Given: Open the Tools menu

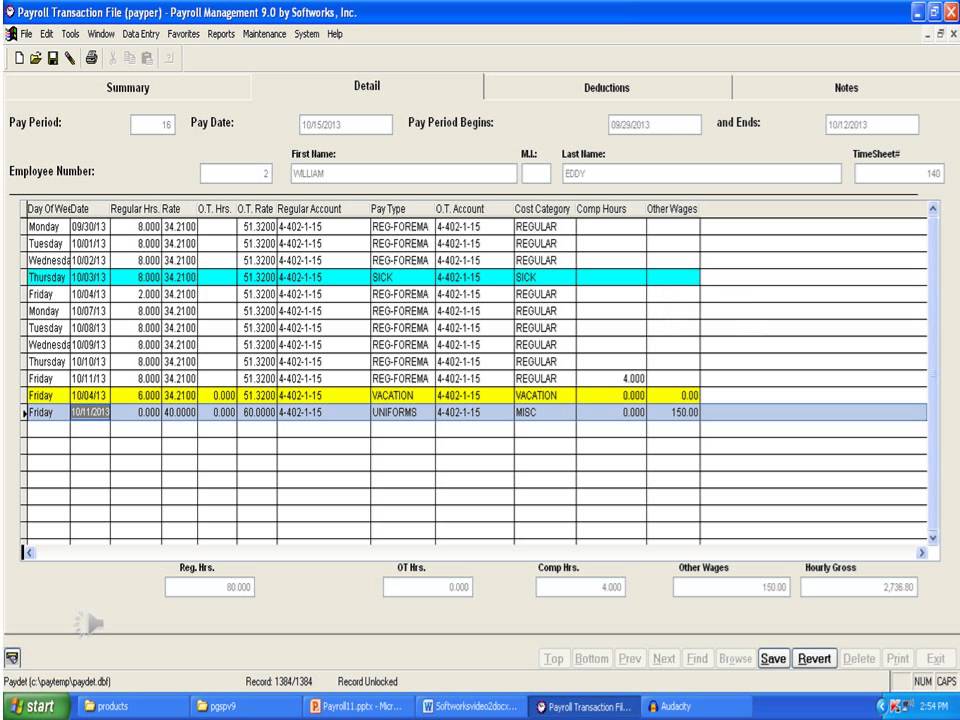Looking at the screenshot, I should pos(70,34).
